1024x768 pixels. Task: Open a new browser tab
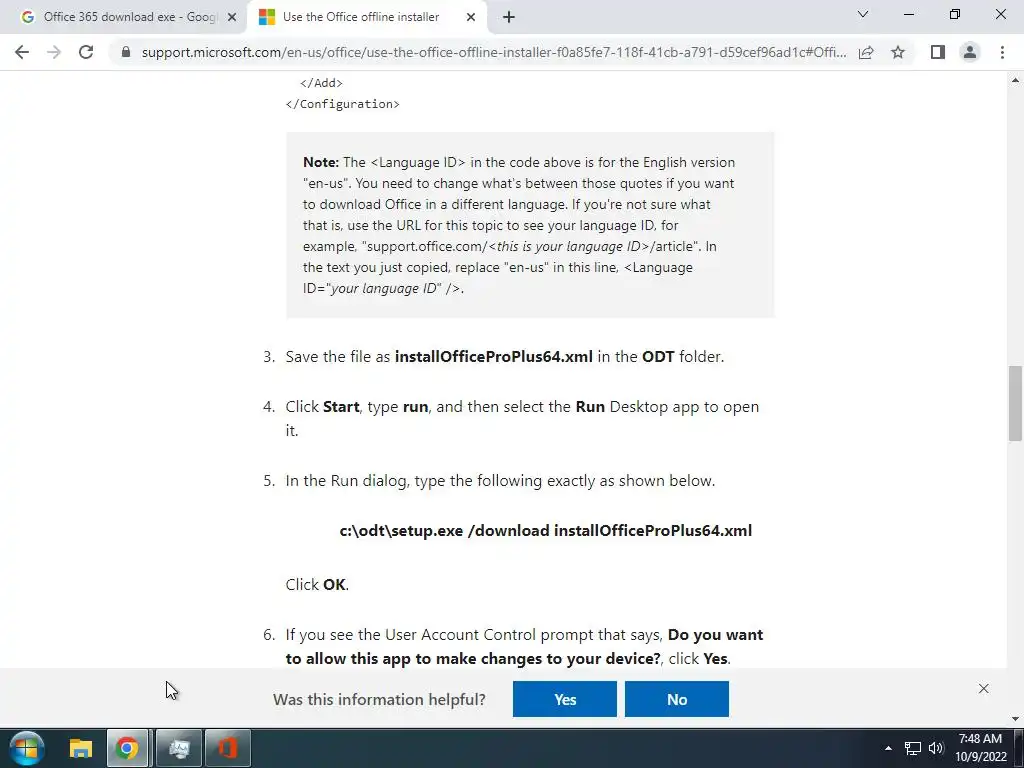[x=509, y=17]
